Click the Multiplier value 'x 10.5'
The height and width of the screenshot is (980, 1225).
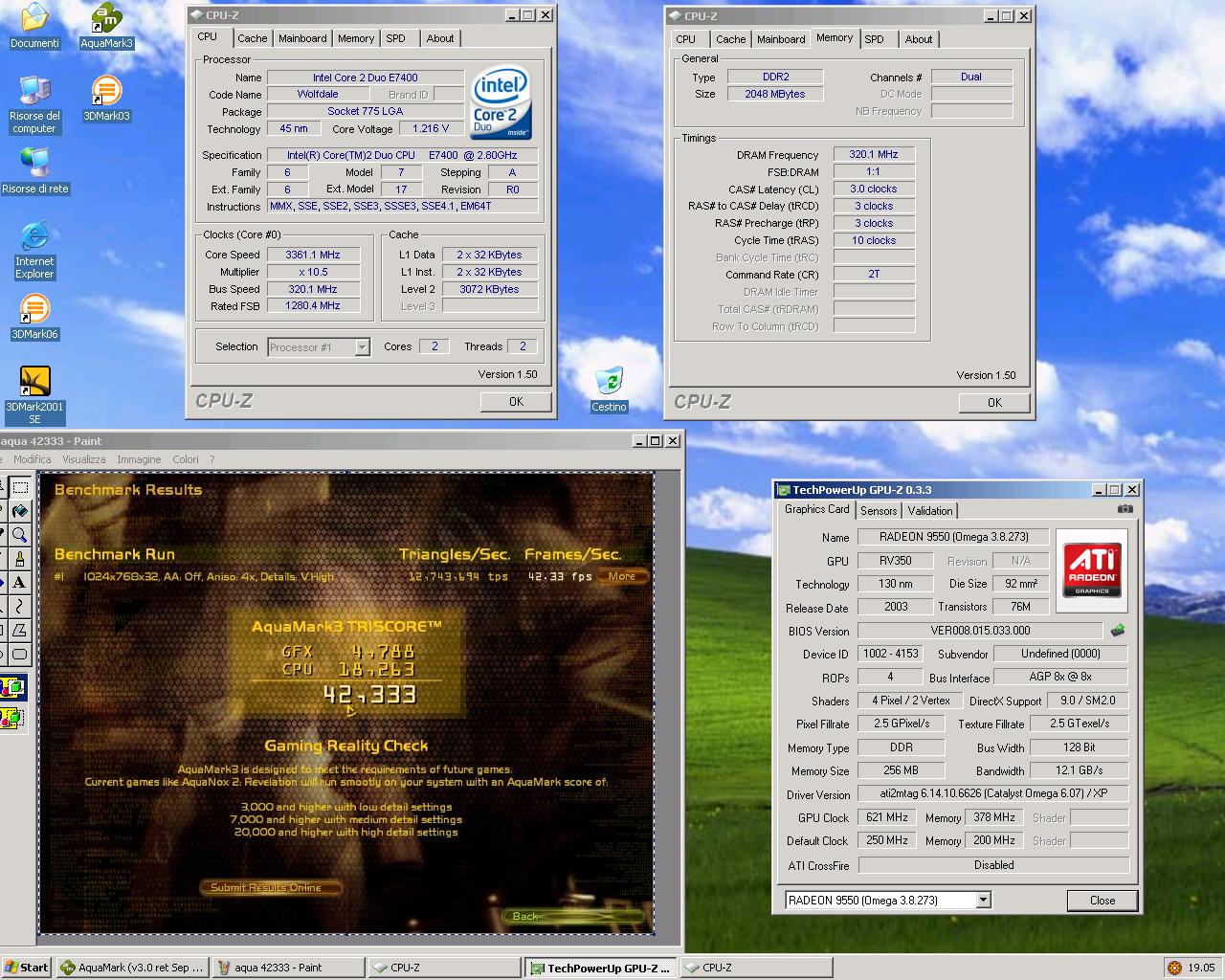click(x=313, y=272)
